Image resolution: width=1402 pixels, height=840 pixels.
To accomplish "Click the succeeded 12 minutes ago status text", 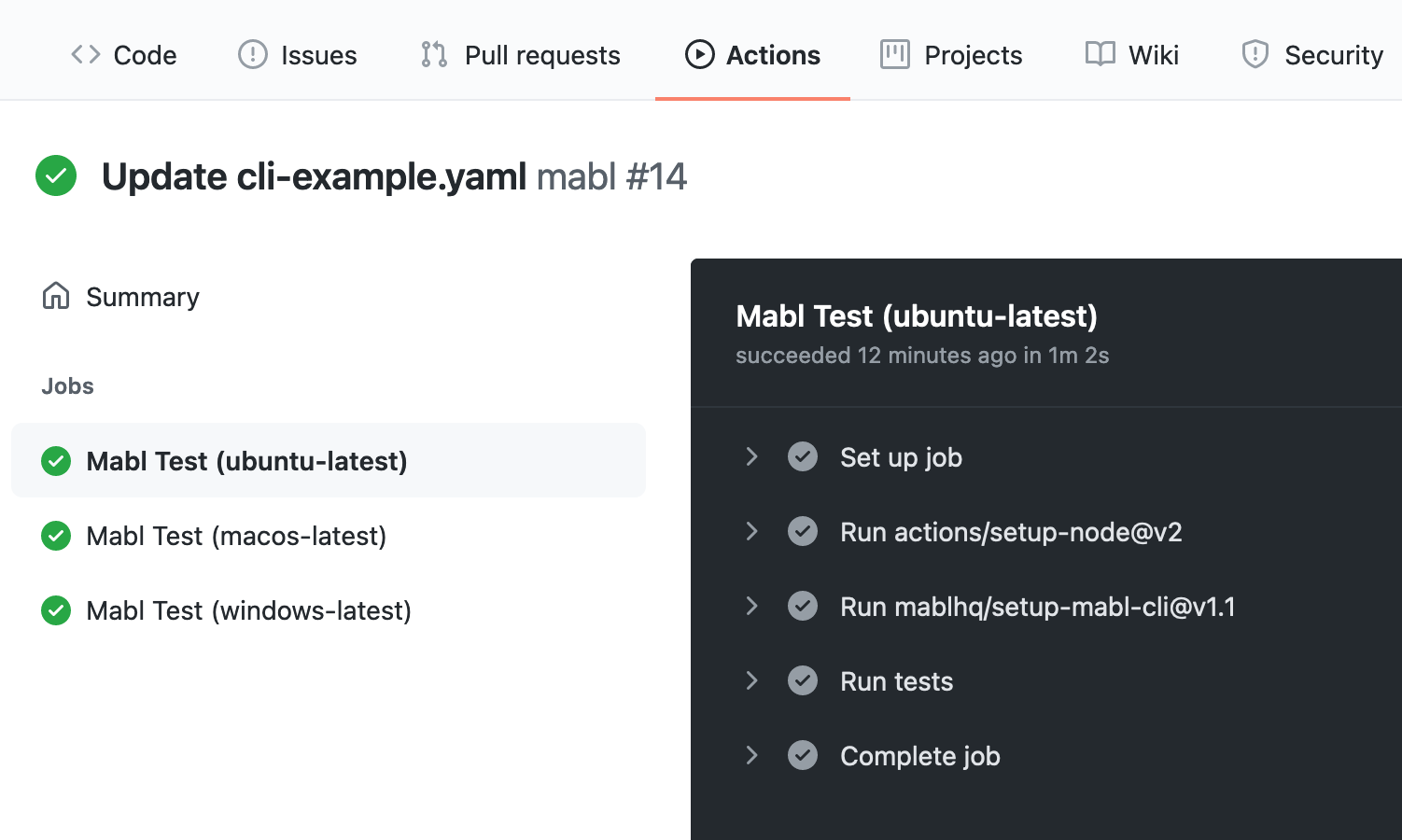I will pos(922,356).
